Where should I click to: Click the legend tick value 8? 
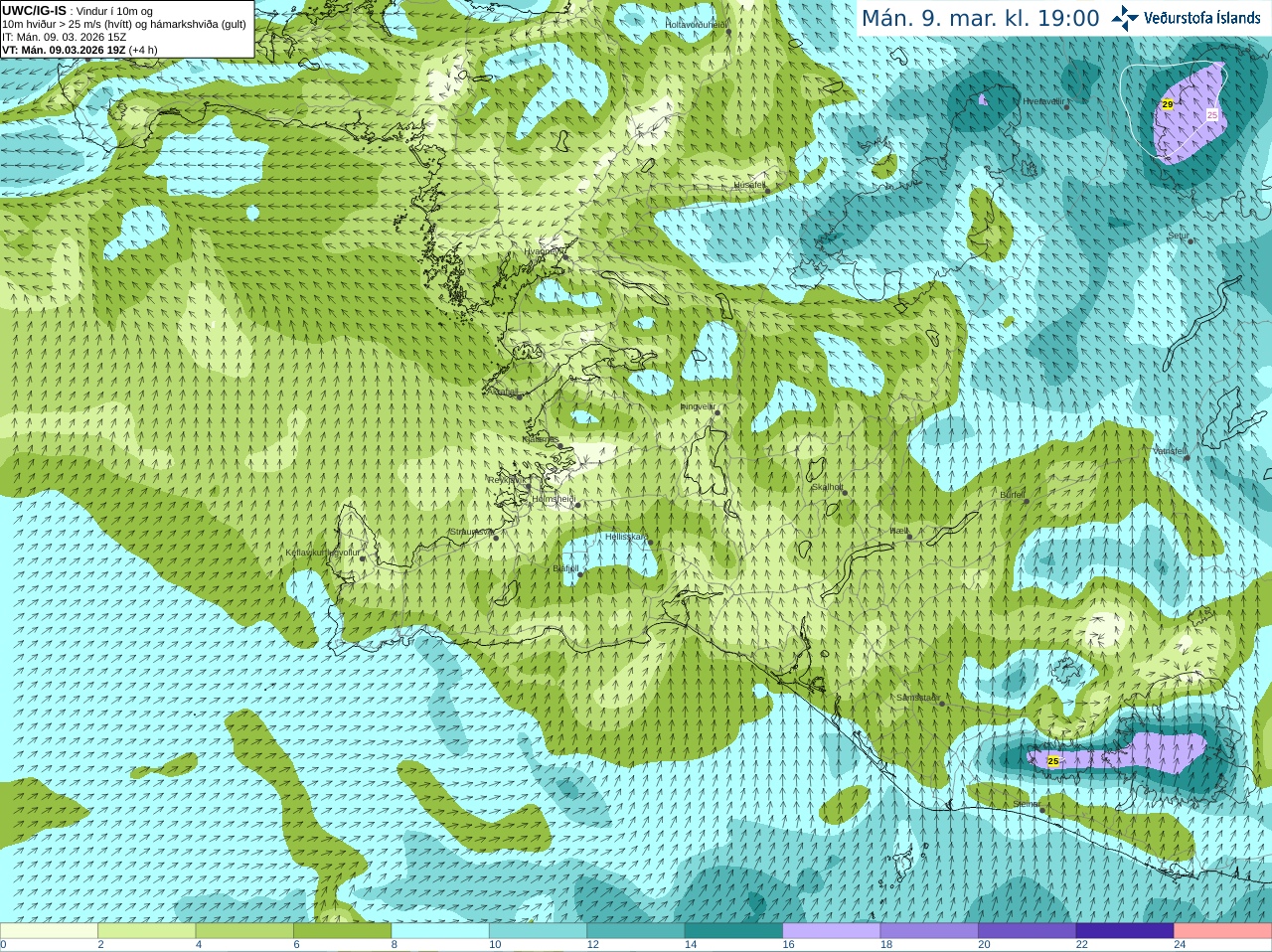[395, 945]
